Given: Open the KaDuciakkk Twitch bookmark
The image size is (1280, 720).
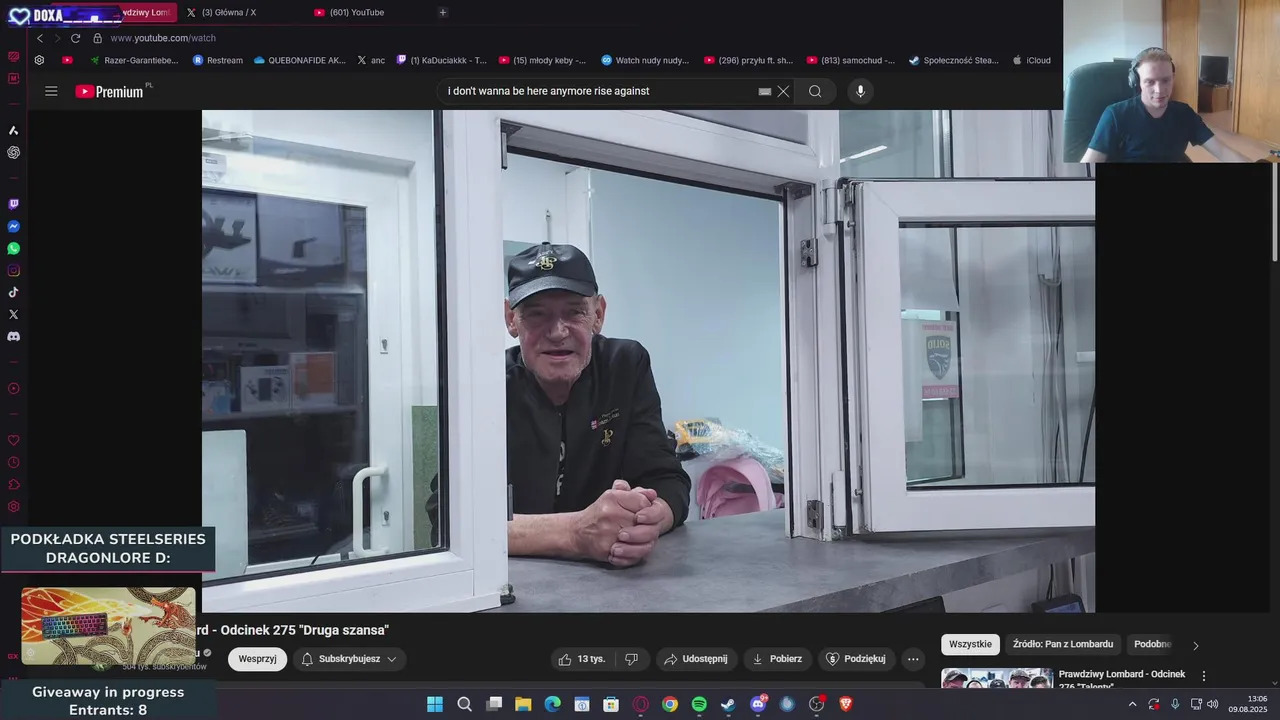Looking at the screenshot, I should point(441,60).
